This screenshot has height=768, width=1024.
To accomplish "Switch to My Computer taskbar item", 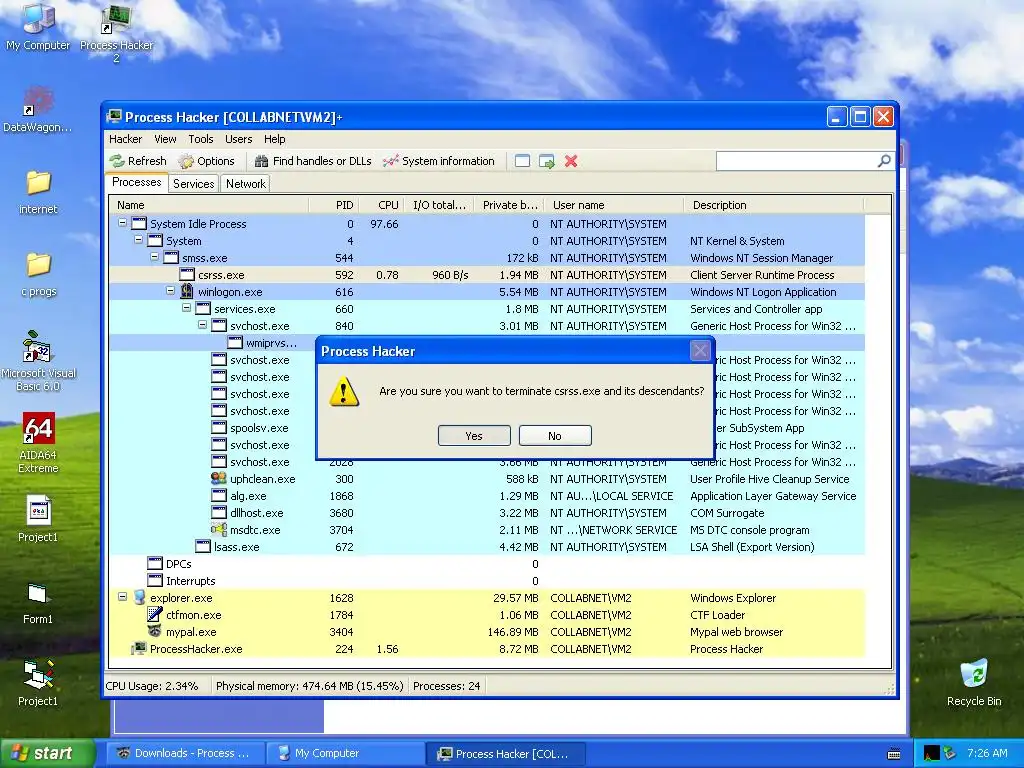I will [346, 753].
